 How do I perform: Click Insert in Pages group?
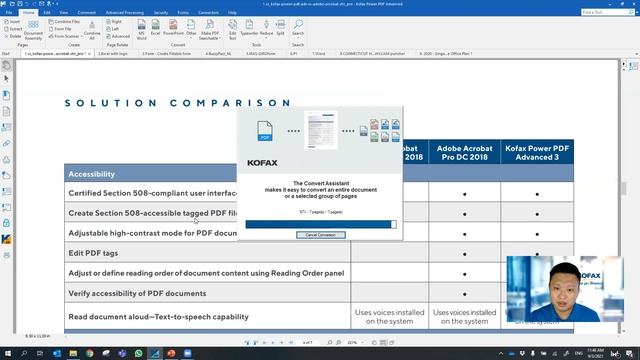pos(12,22)
